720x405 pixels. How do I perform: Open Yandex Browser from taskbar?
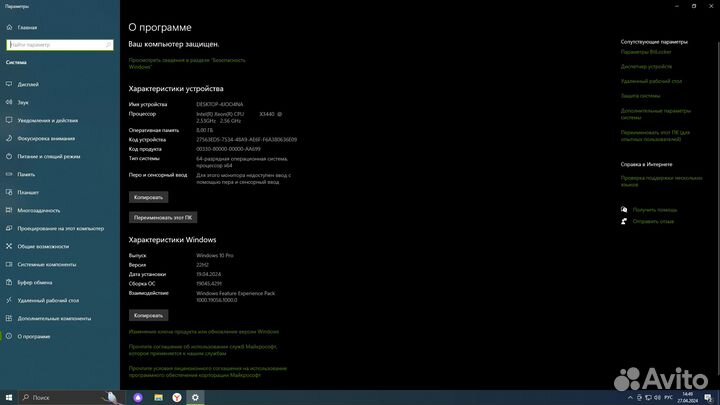point(177,398)
